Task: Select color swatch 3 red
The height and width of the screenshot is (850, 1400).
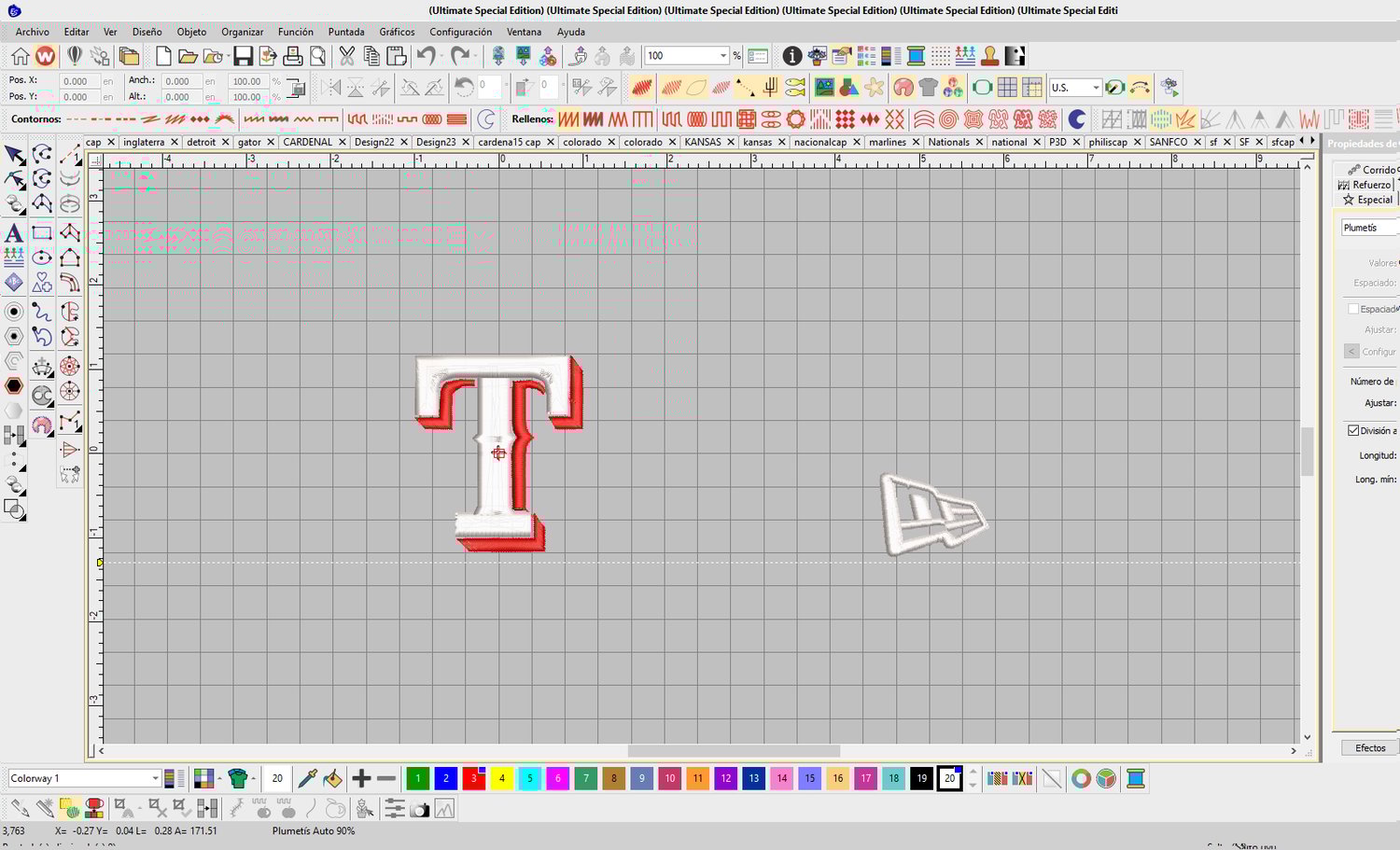Action: (474, 778)
